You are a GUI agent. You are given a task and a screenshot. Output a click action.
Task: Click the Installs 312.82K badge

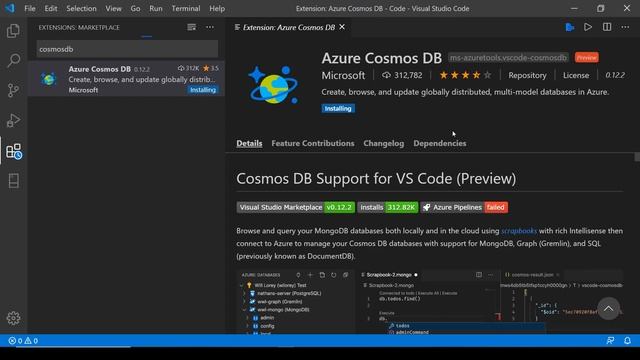[x=388, y=207]
